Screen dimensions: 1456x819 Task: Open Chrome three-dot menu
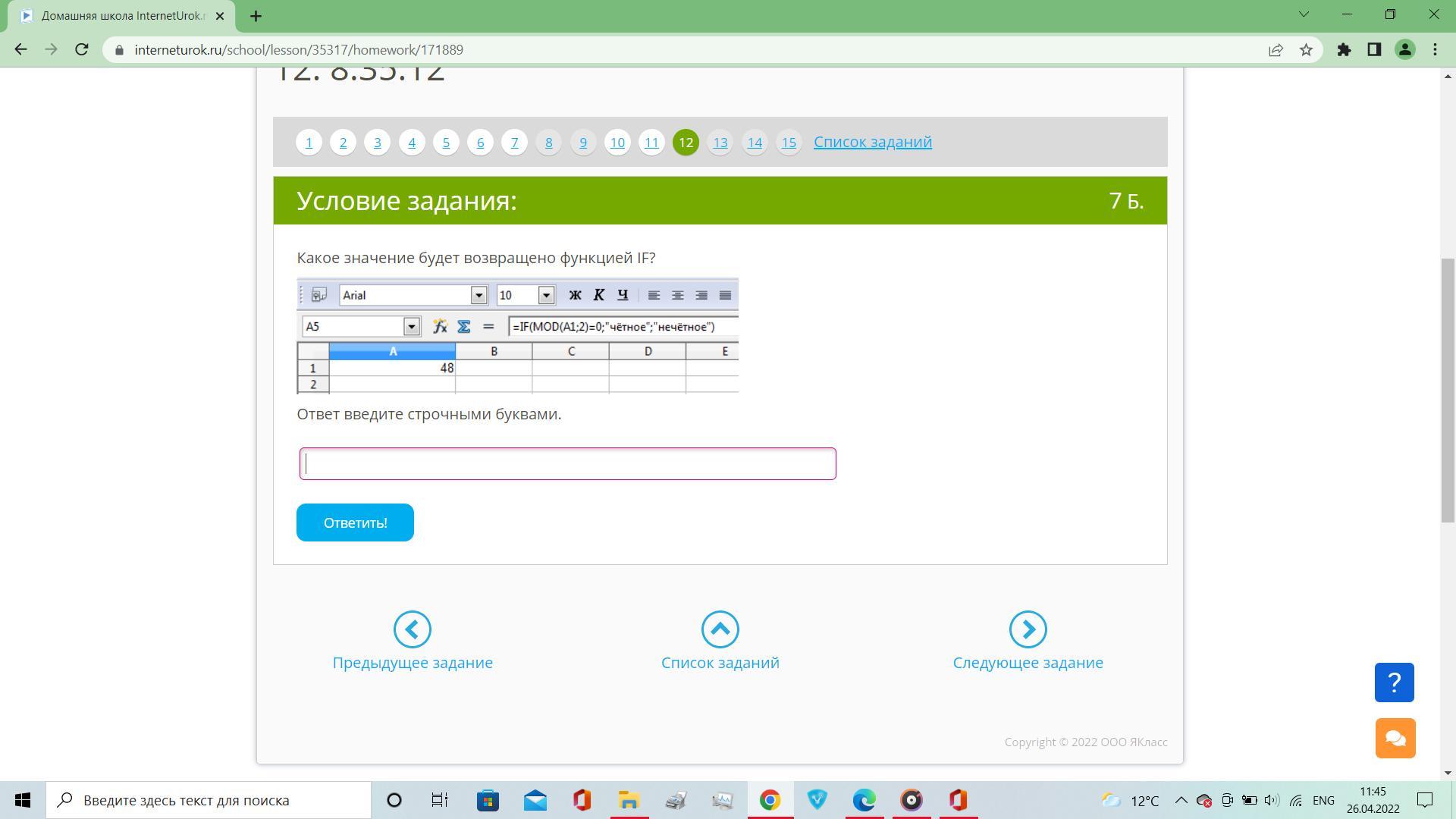point(1435,50)
